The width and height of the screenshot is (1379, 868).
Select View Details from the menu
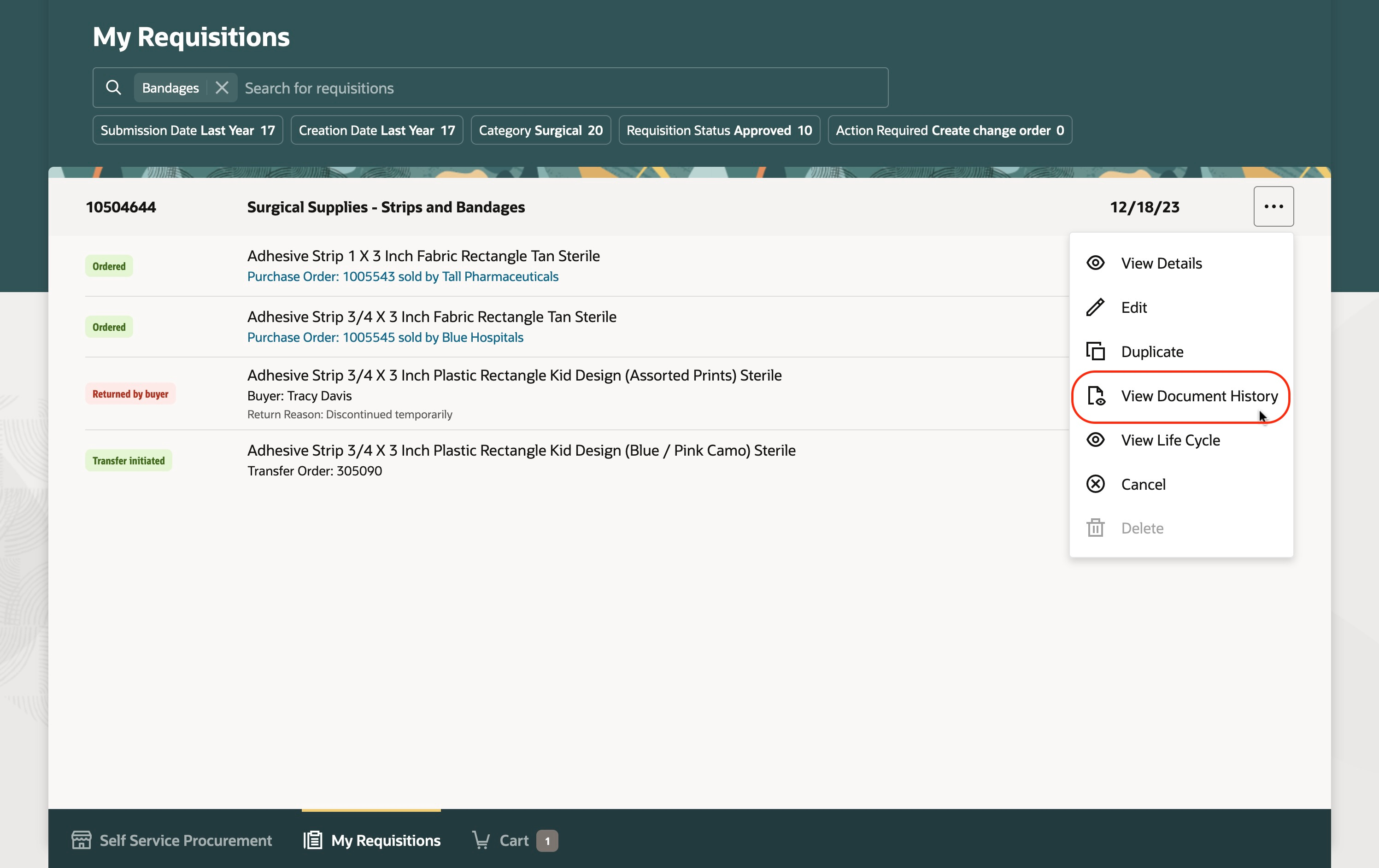1161,264
